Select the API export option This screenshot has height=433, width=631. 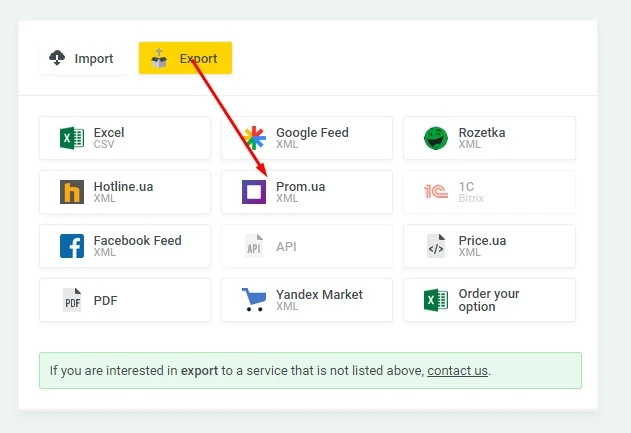pos(307,246)
